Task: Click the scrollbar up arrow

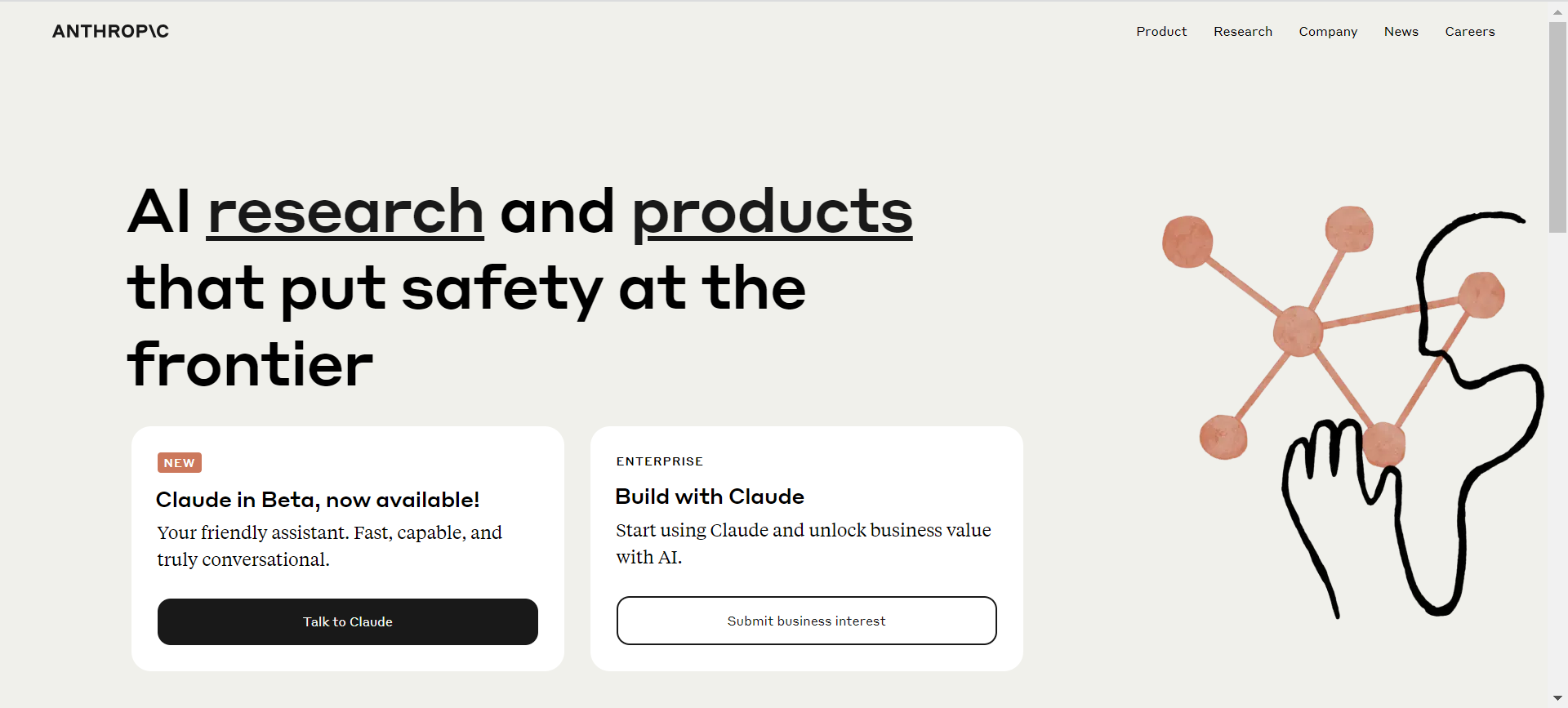Action: point(1557,11)
